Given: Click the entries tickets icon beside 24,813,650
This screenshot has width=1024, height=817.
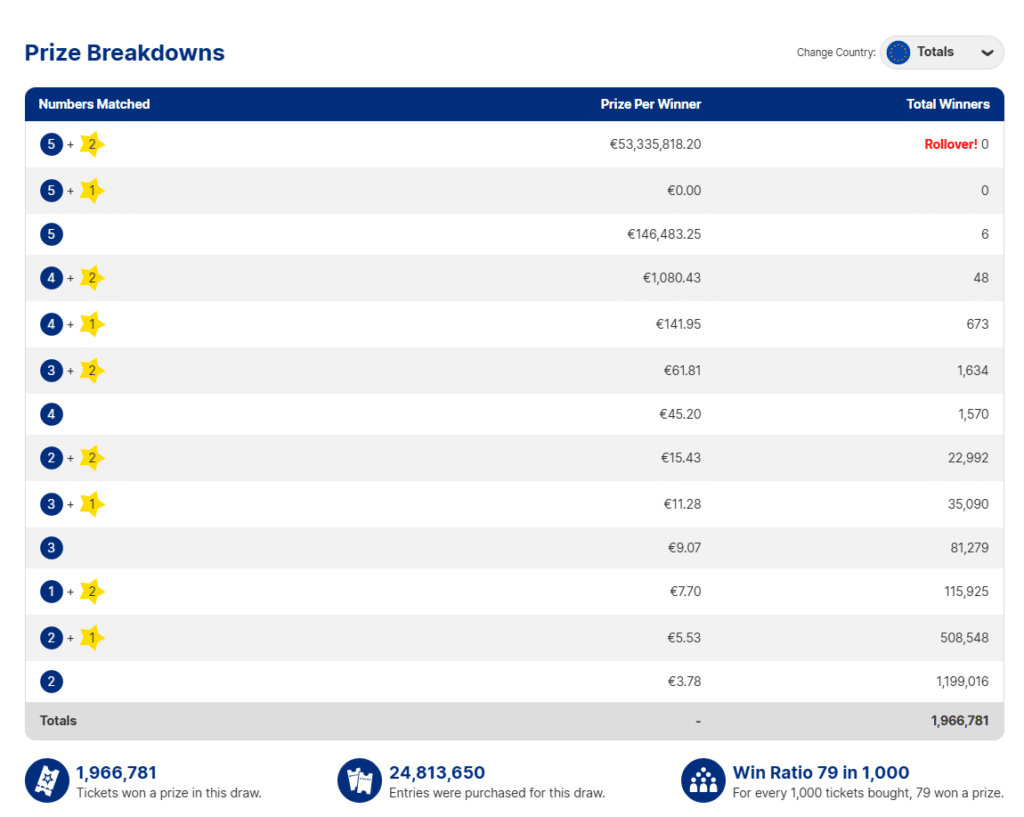Looking at the screenshot, I should (x=360, y=780).
